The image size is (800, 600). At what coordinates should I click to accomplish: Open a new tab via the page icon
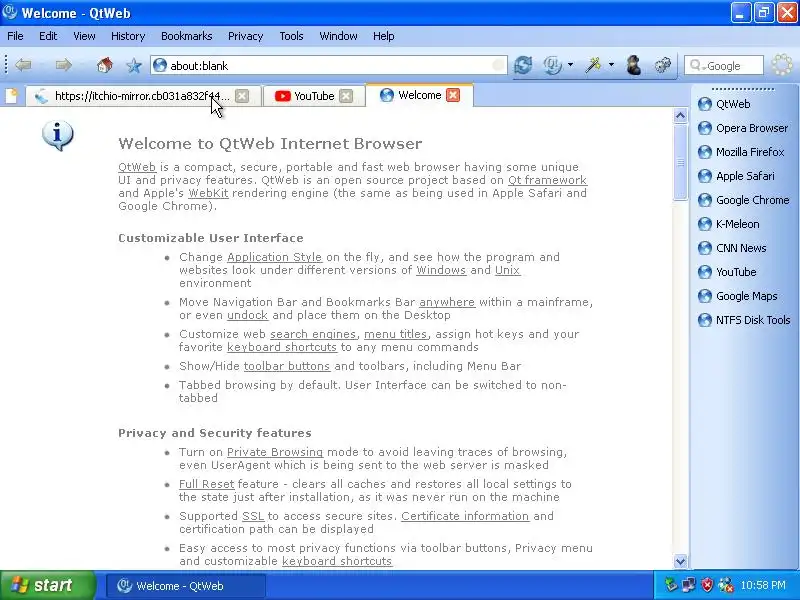(12, 96)
